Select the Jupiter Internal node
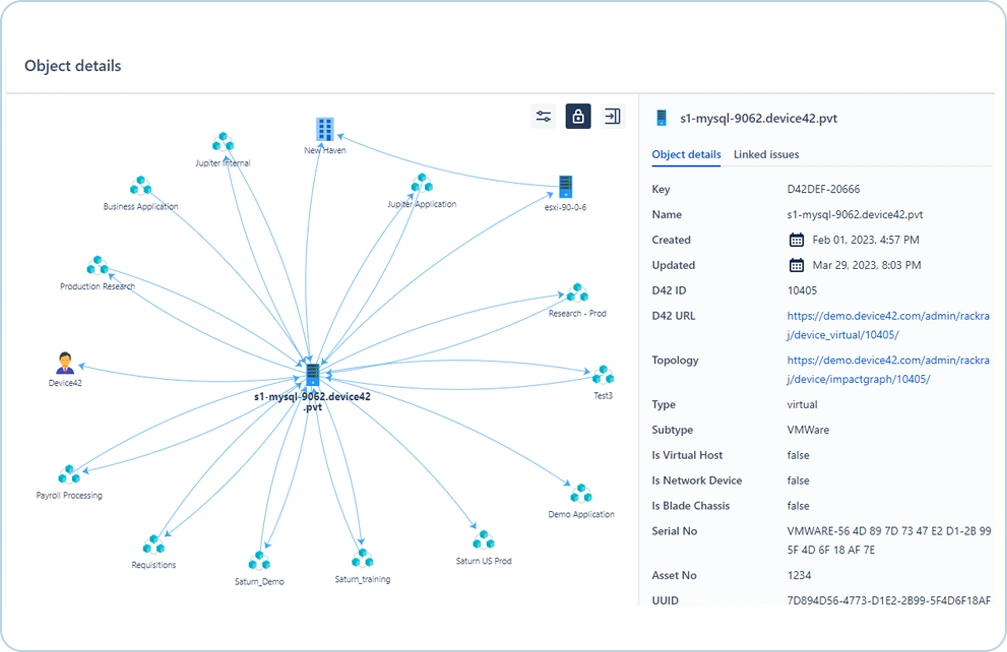This screenshot has height=652, width=1007. pos(223,142)
